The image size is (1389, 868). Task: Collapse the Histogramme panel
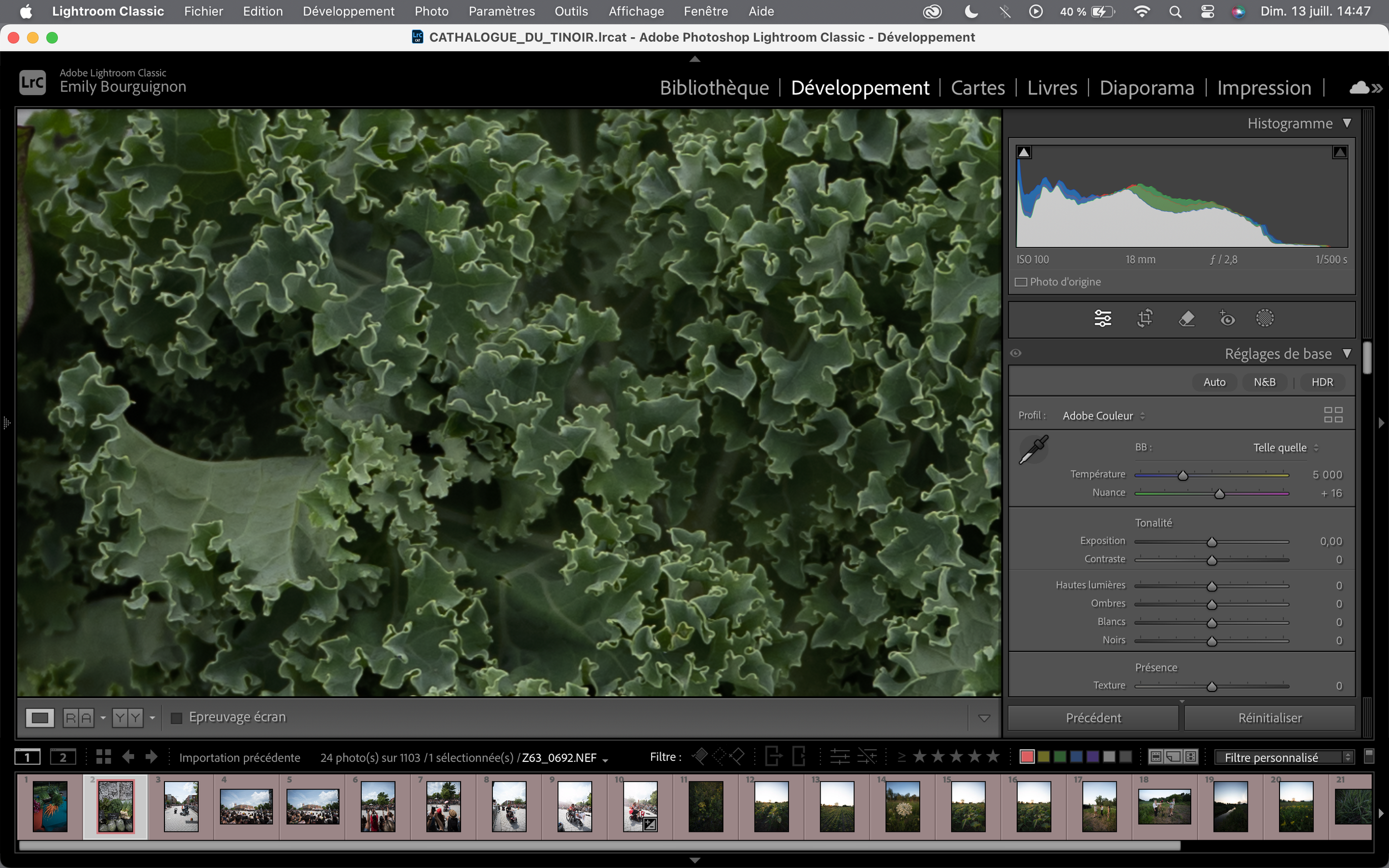point(1347,123)
